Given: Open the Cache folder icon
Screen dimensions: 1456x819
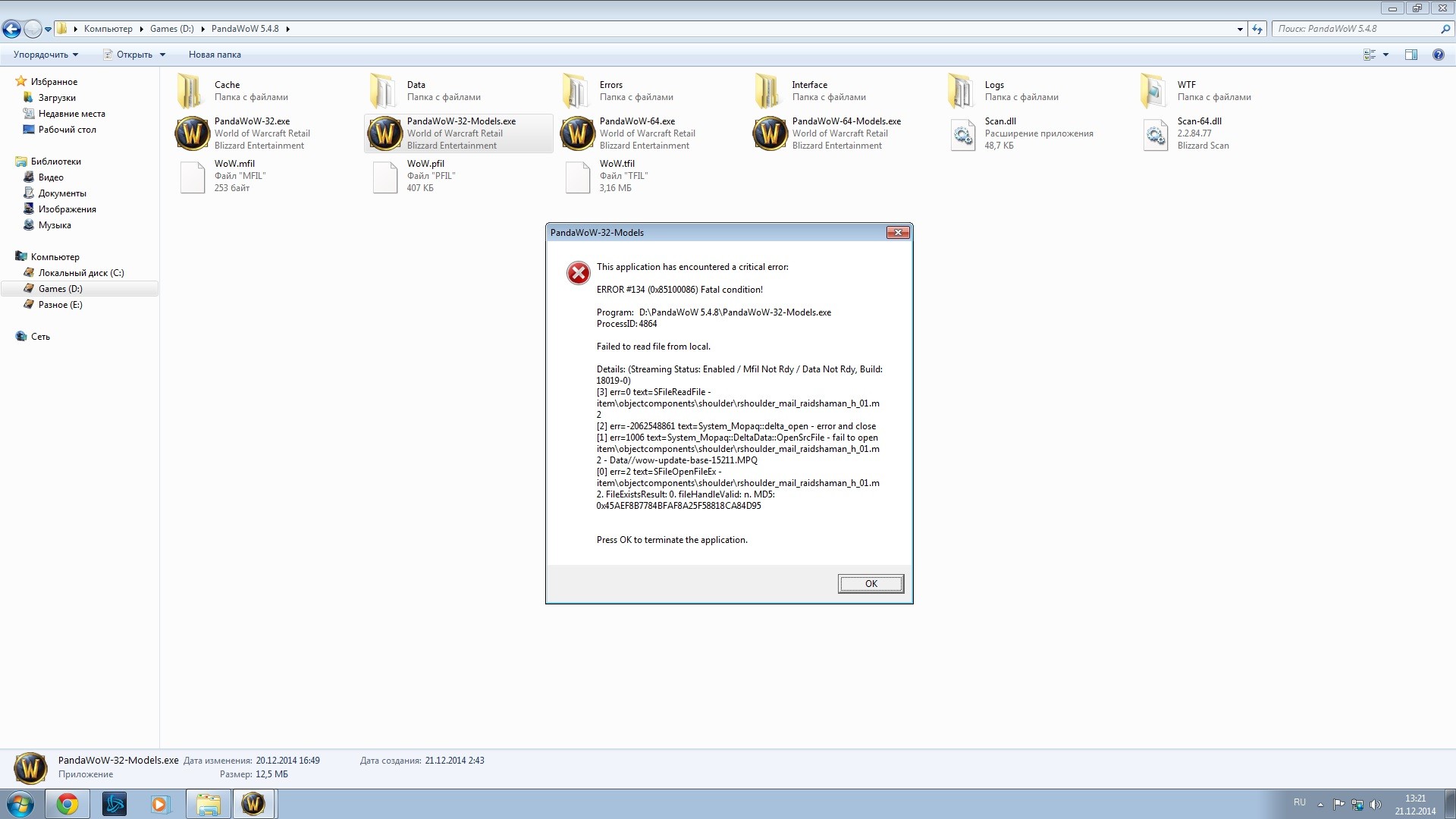Looking at the screenshot, I should coord(190,91).
